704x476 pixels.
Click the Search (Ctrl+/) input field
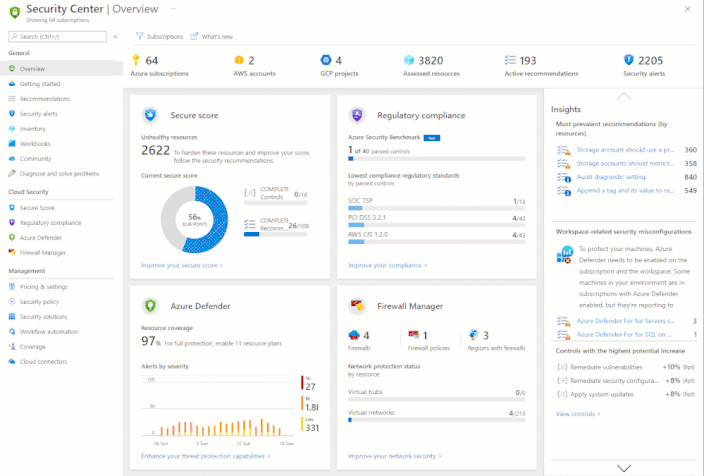(57, 36)
